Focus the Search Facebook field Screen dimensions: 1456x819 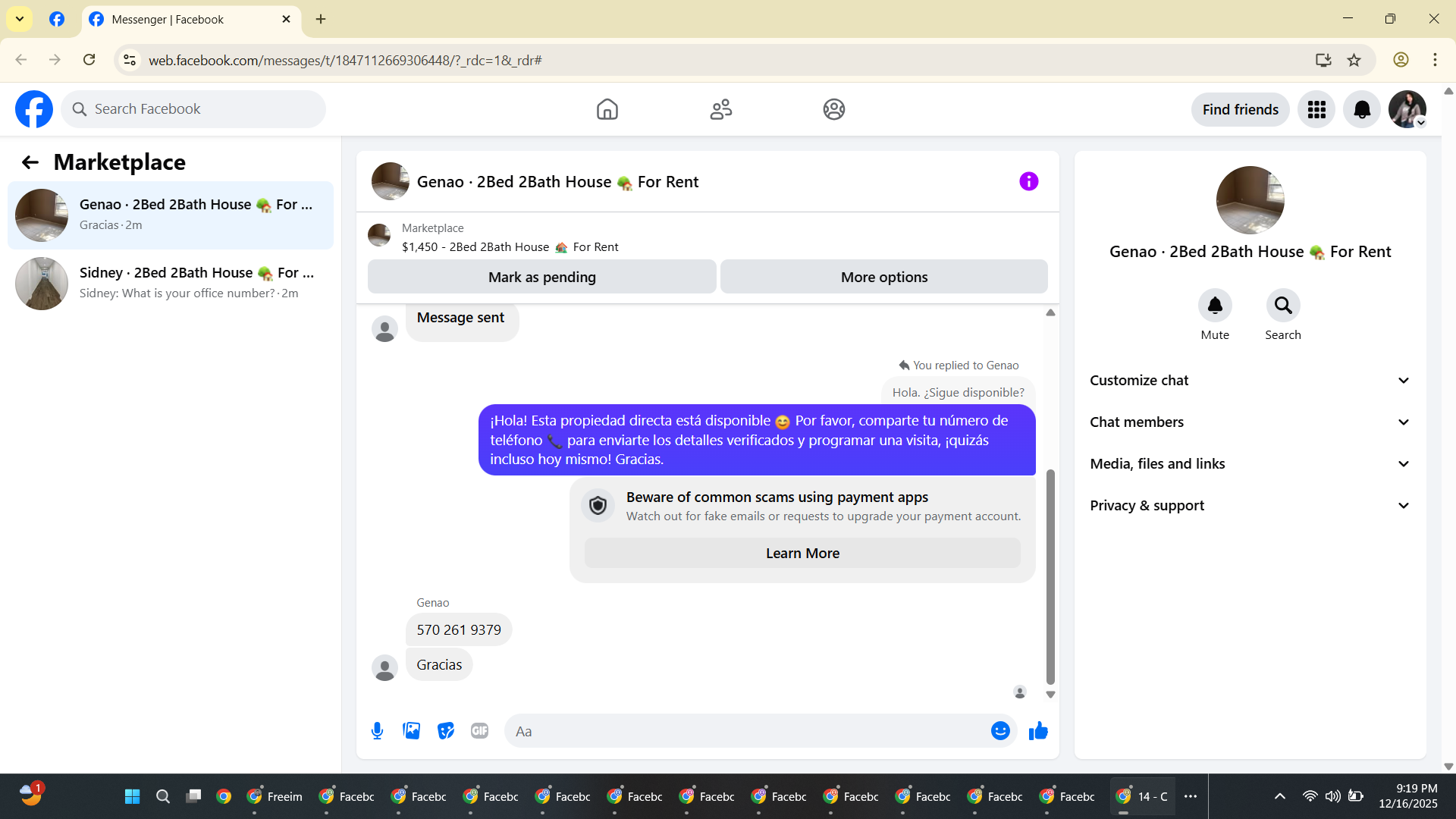tap(193, 109)
